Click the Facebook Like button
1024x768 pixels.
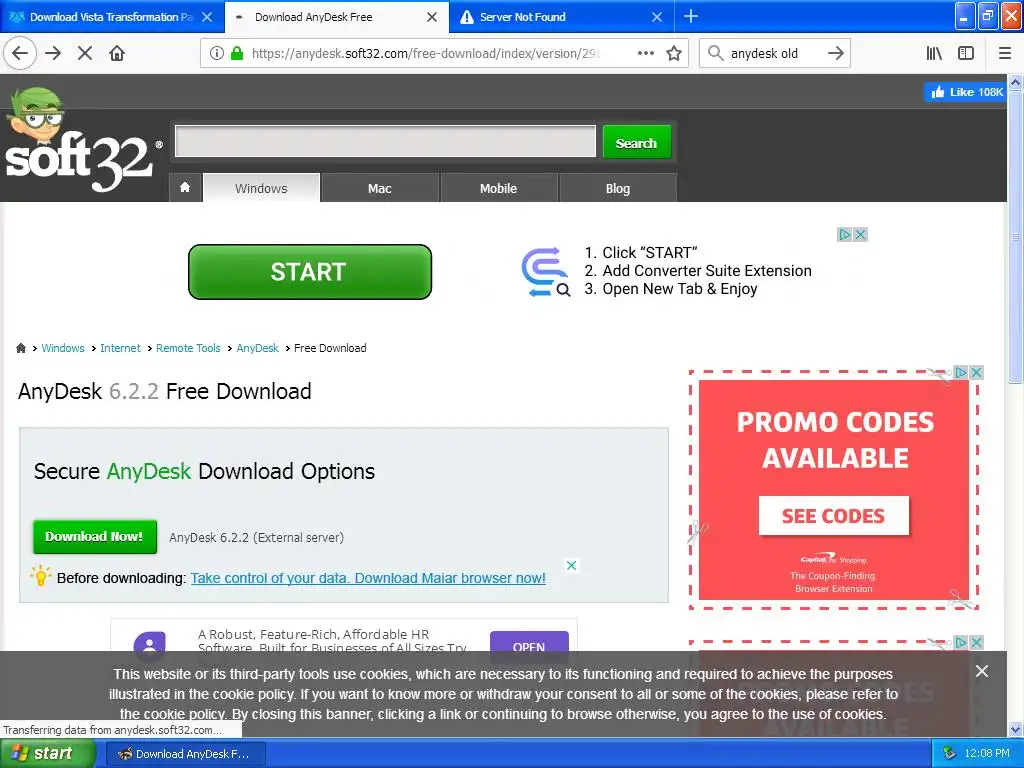[965, 92]
